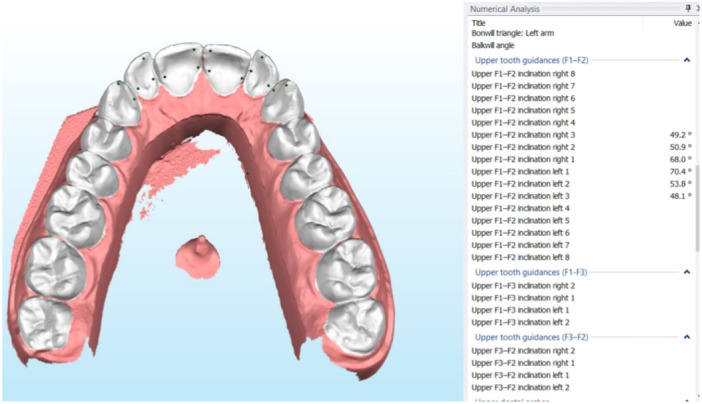Select the Balkwill angle row
Image resolution: width=702 pixels, height=404 pixels.
point(492,45)
